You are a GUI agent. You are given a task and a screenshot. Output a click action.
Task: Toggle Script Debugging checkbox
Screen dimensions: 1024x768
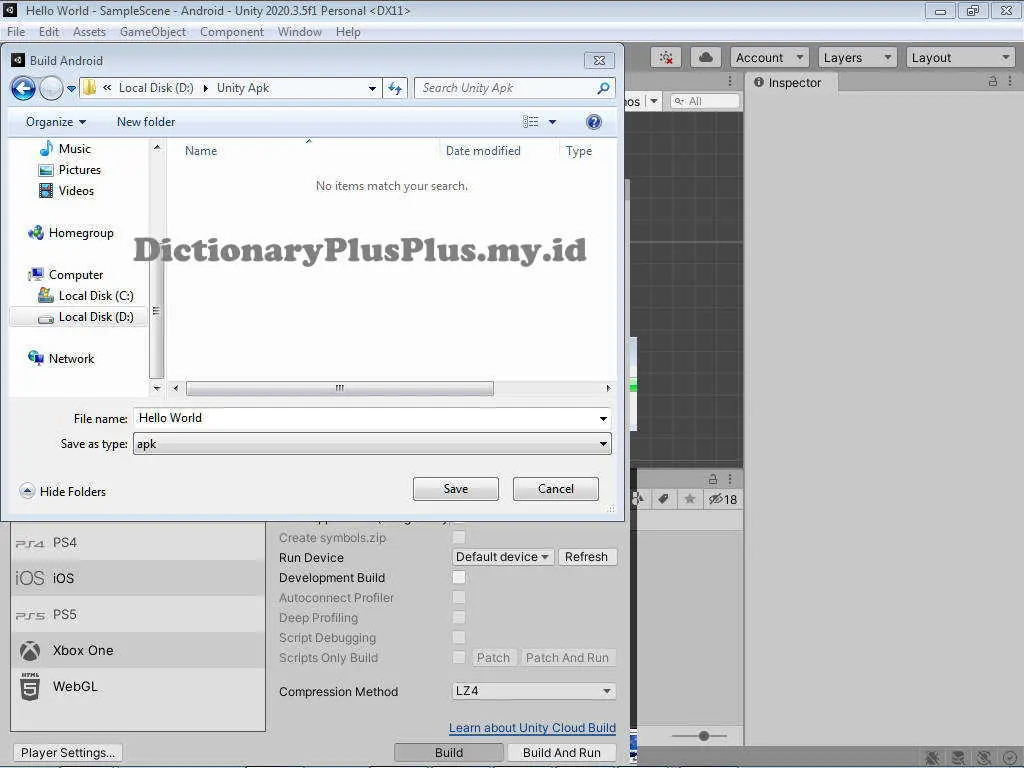[x=459, y=637]
